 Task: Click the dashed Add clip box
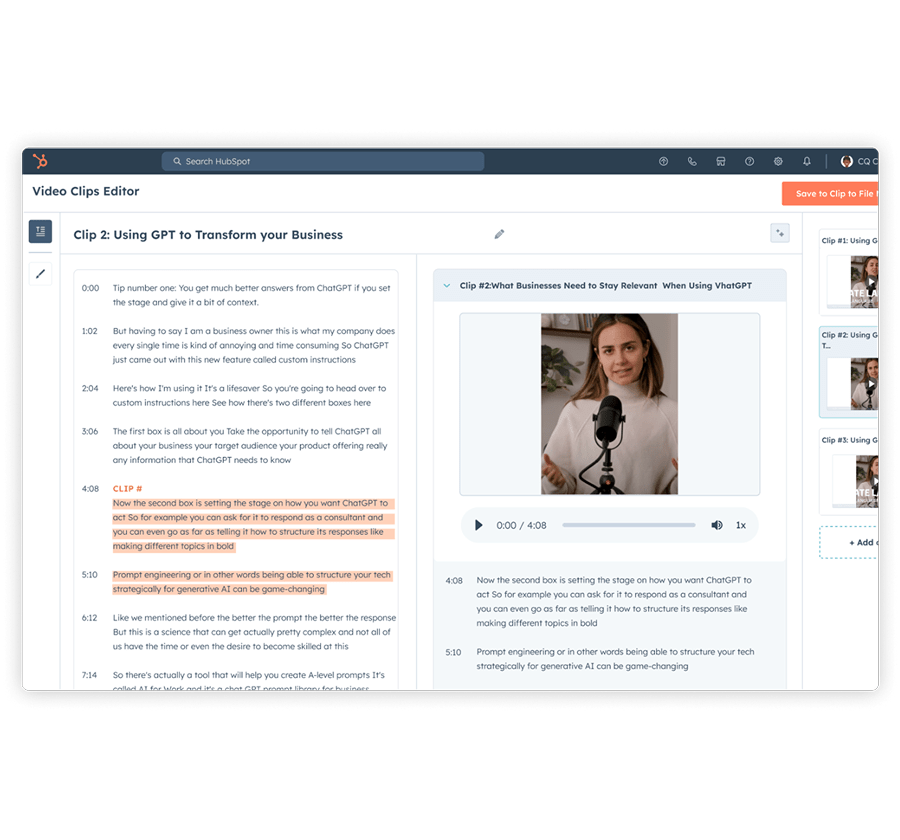coord(848,542)
